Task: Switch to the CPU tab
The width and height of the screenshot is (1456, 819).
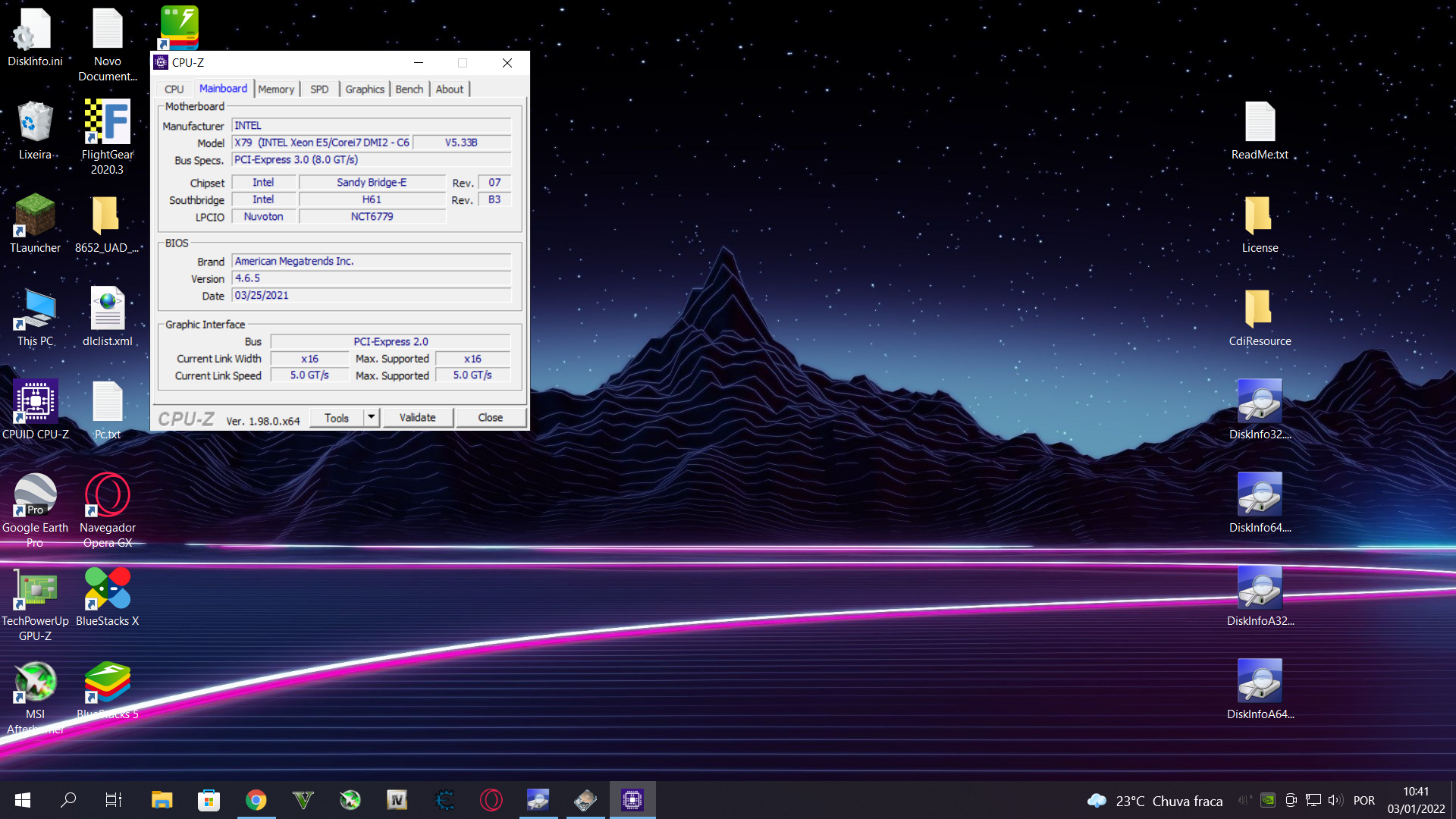Action: pos(174,89)
